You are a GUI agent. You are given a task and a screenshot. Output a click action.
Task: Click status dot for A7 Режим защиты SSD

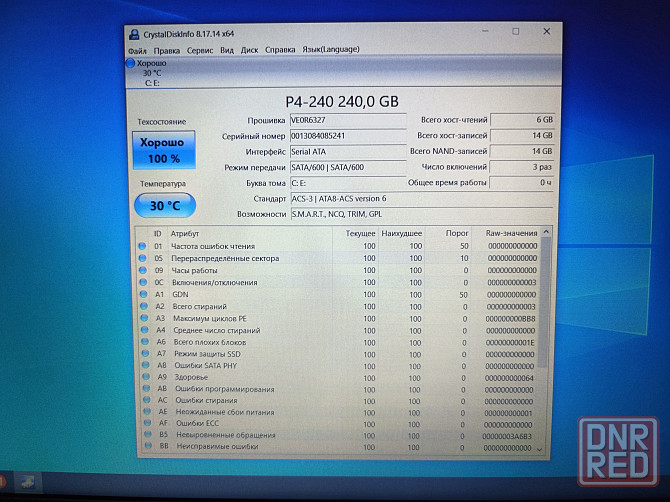pos(145,354)
